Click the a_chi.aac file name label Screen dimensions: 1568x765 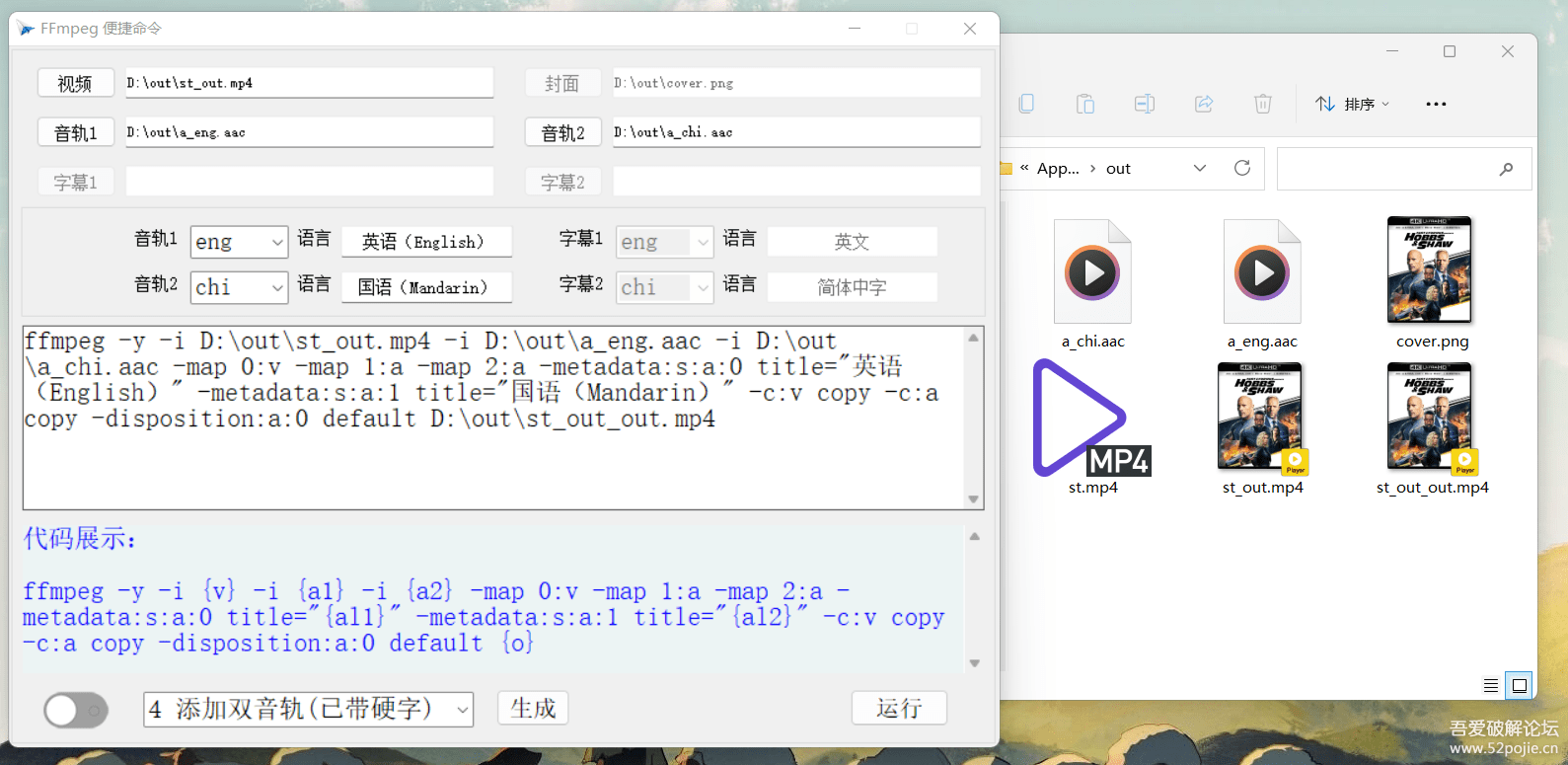point(1092,342)
